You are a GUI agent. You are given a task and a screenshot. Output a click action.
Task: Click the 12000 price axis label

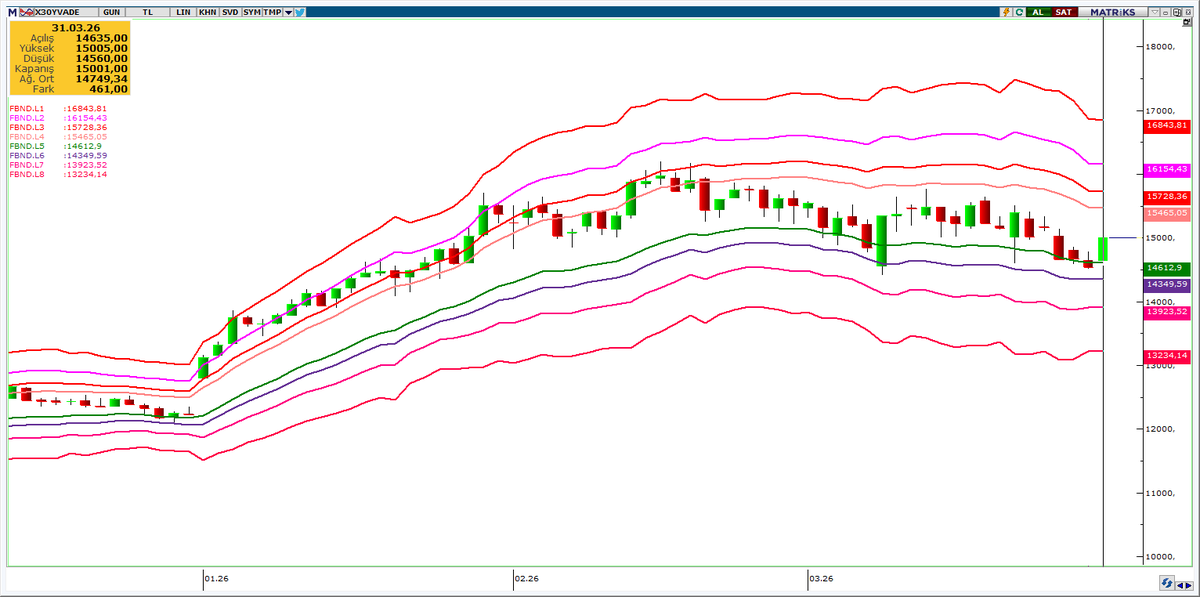click(x=1160, y=430)
